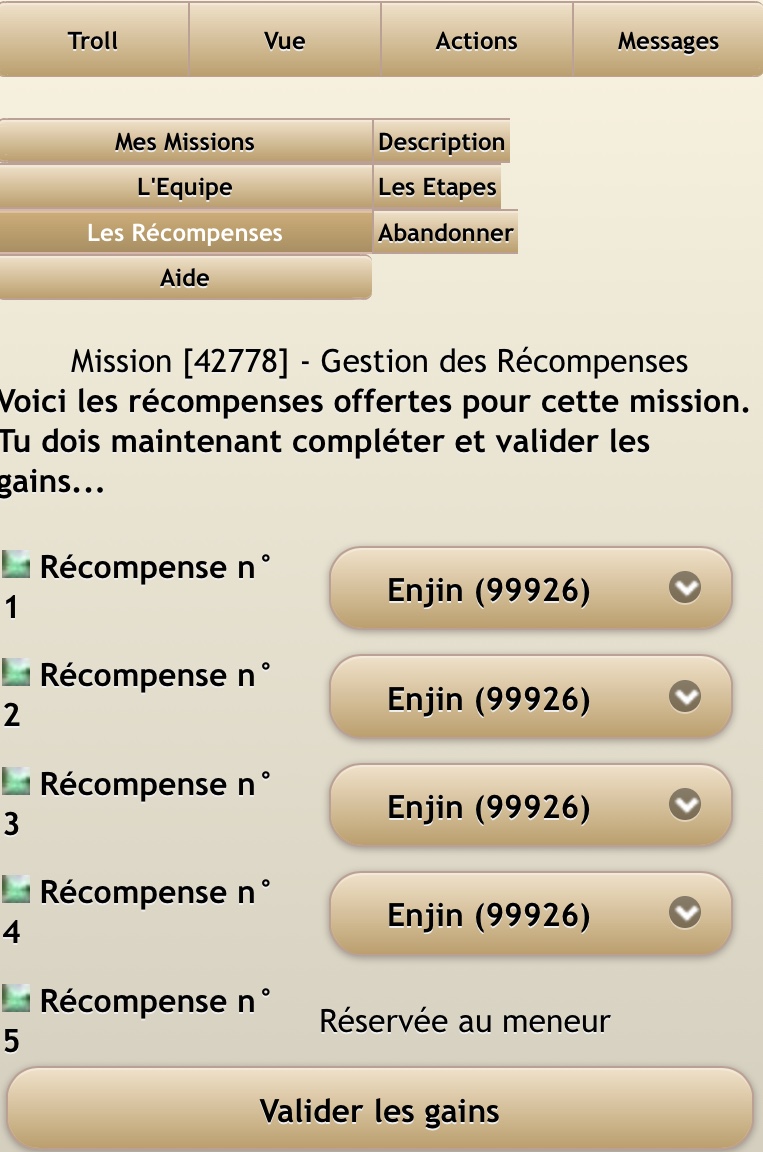Open the Récompense n°2 recipient dropdown

pyautogui.click(x=530, y=697)
